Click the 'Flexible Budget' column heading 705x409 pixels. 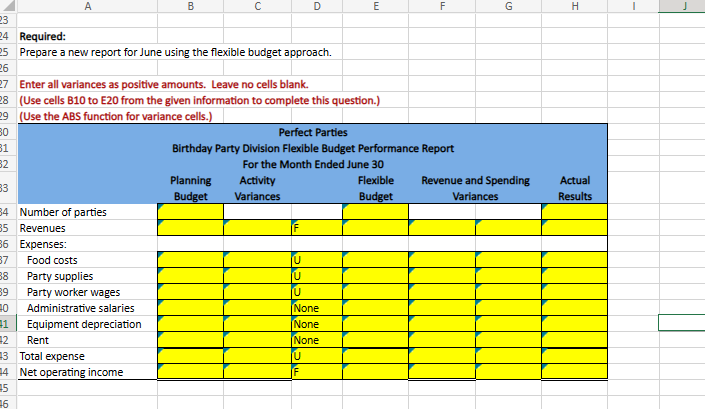pyautogui.click(x=375, y=188)
